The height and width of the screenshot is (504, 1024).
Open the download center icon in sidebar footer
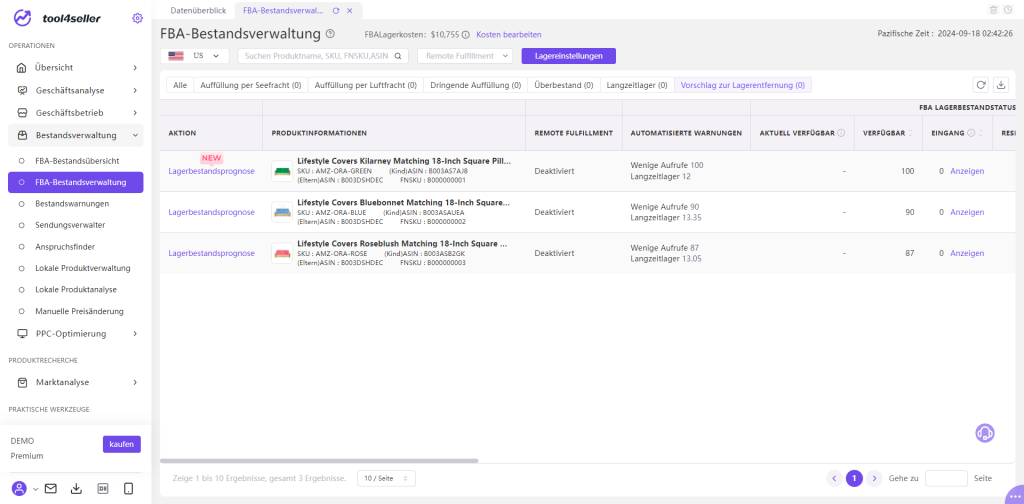pyautogui.click(x=76, y=488)
